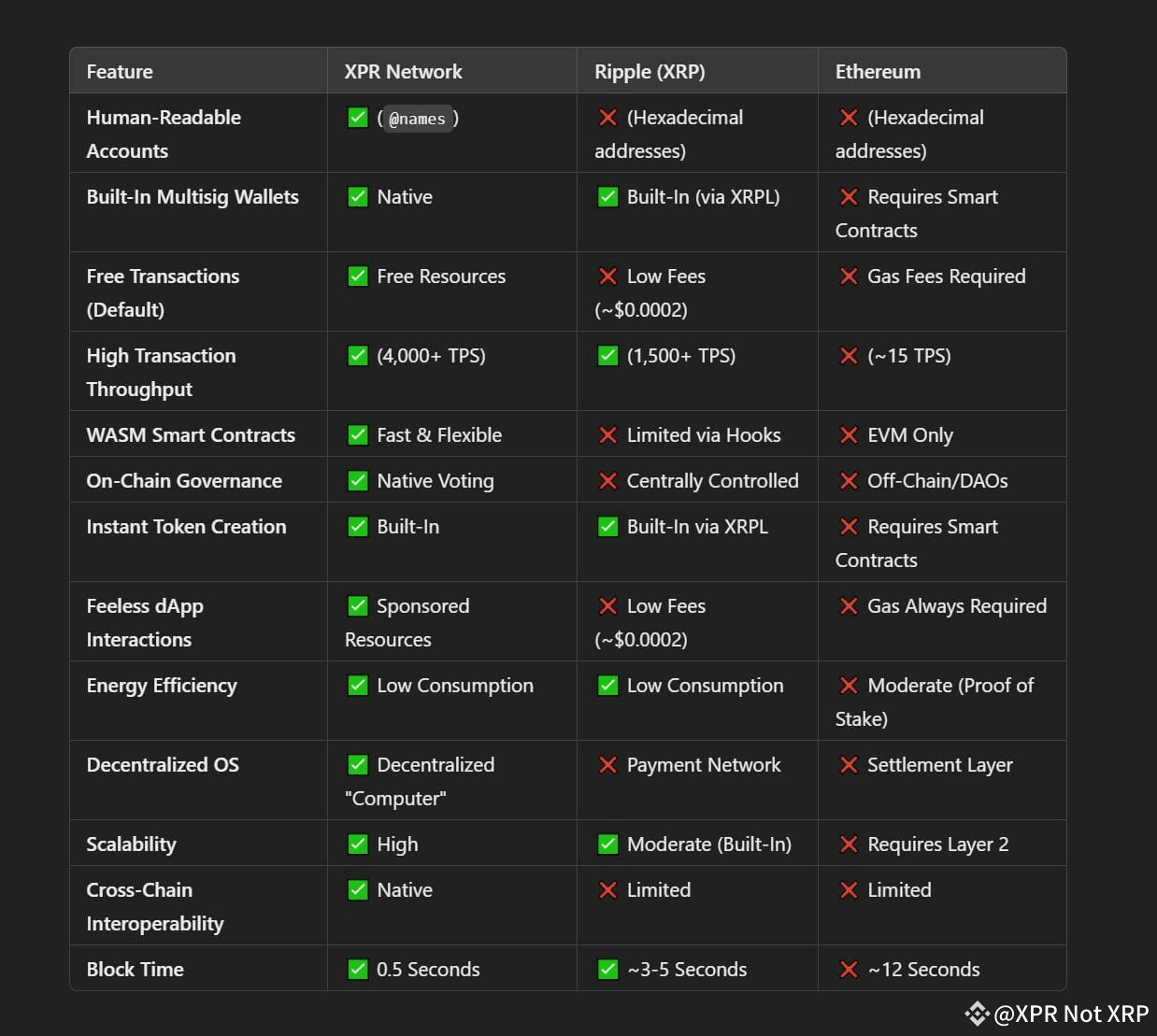Click the Ethereum column header
The width and height of the screenshot is (1157, 1036).
878,72
